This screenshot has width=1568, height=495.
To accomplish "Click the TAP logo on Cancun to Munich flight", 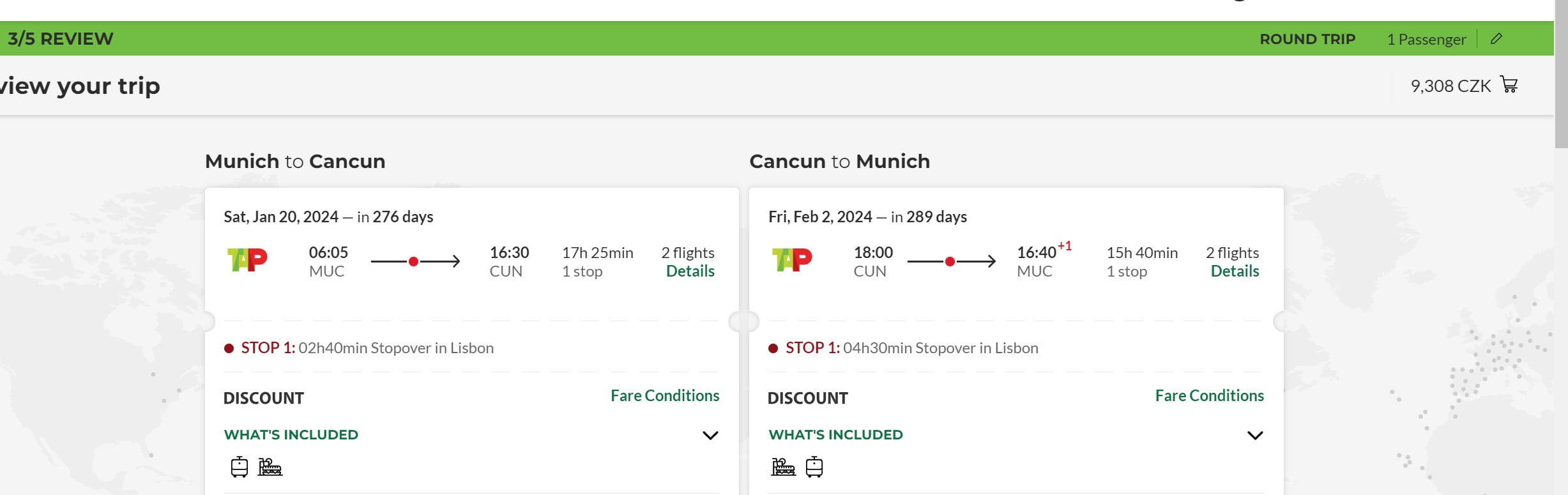I will (x=792, y=260).
